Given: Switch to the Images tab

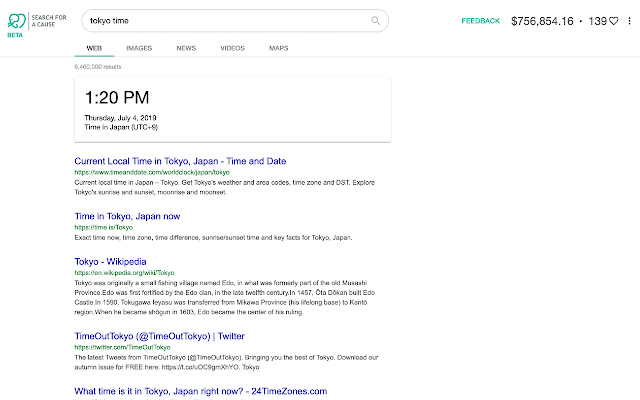Looking at the screenshot, I should (139, 47).
